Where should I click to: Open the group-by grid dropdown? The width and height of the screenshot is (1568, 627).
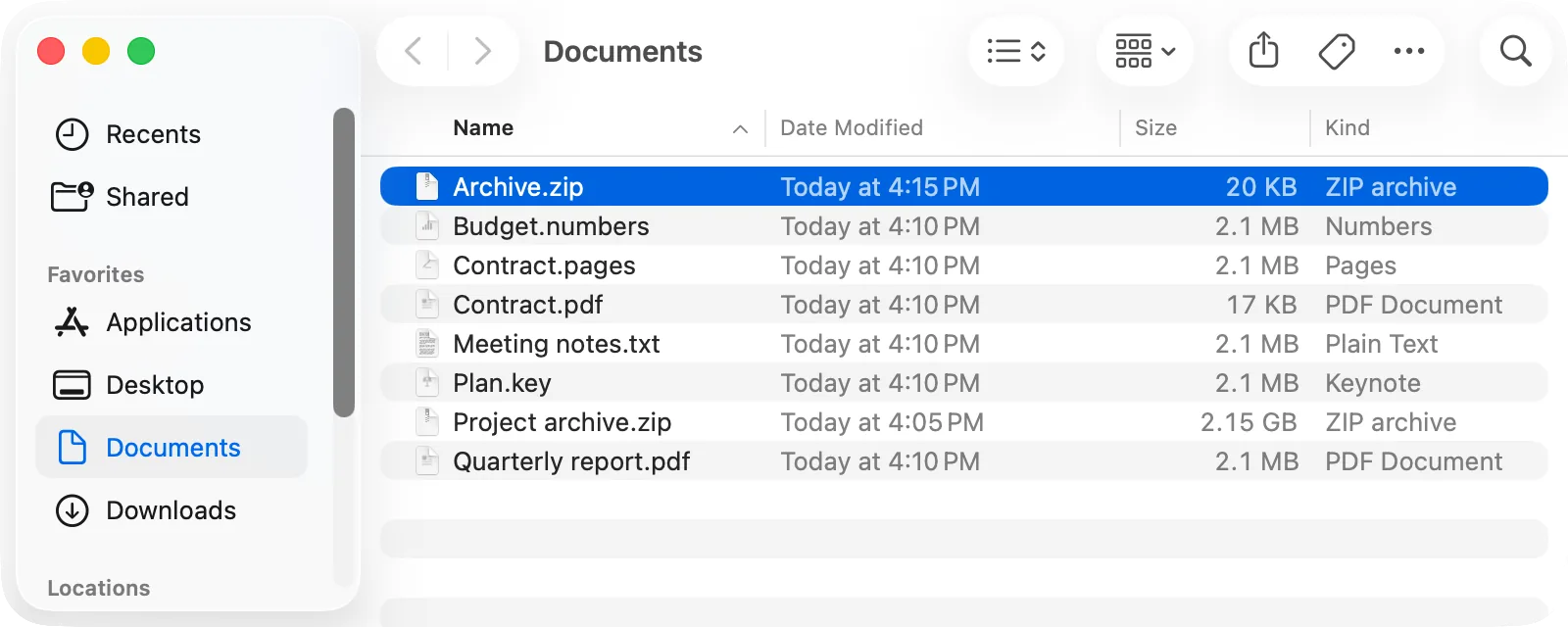[1145, 51]
